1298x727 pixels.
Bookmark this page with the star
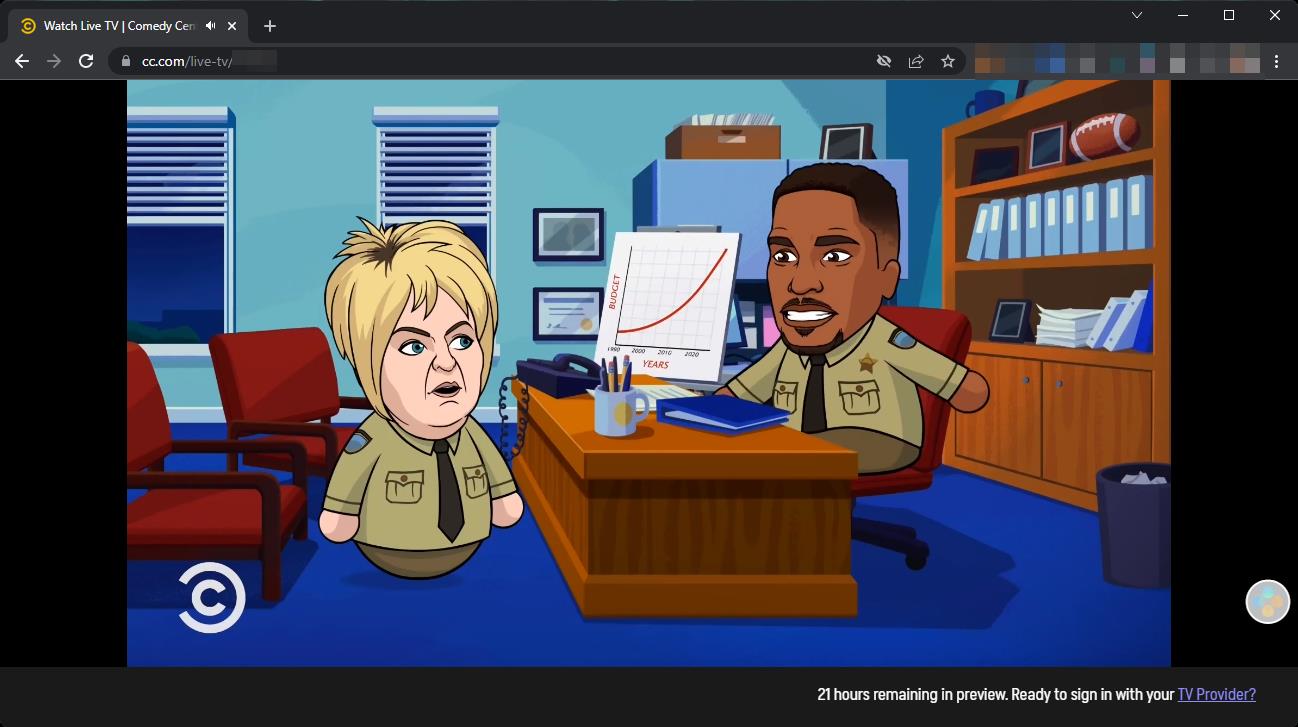click(948, 61)
